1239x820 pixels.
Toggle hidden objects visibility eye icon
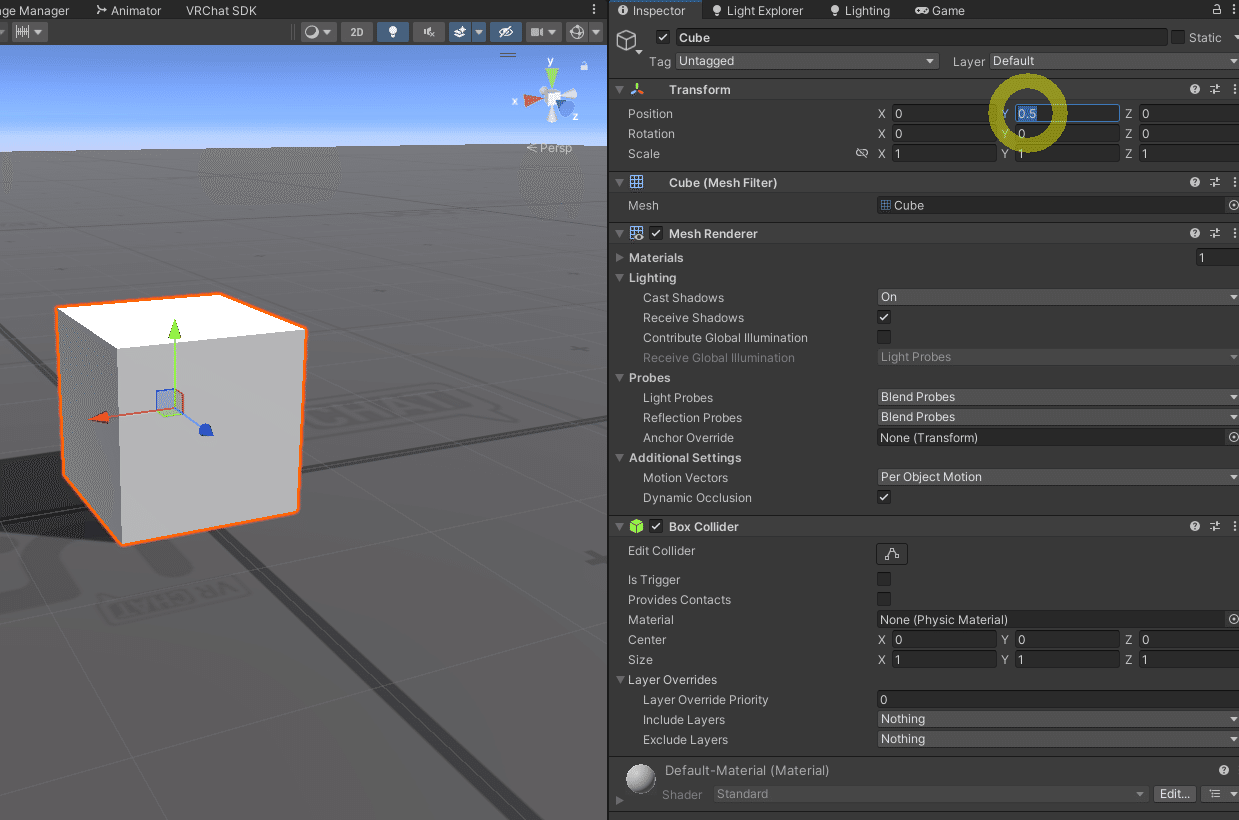pos(505,32)
